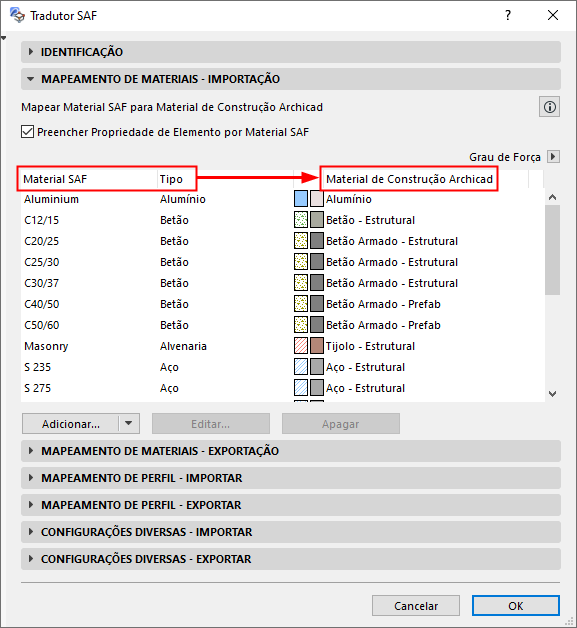Click Alumínio type cell

pyautogui.click(x=183, y=199)
